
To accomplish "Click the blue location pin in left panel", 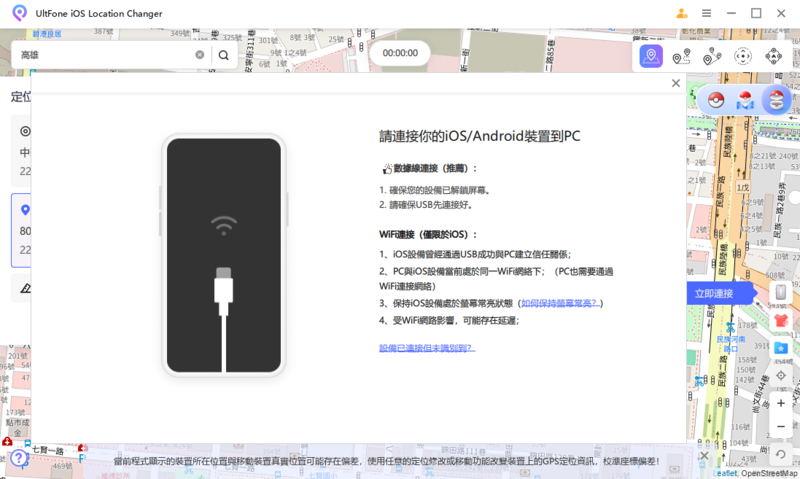I will tap(25, 210).
